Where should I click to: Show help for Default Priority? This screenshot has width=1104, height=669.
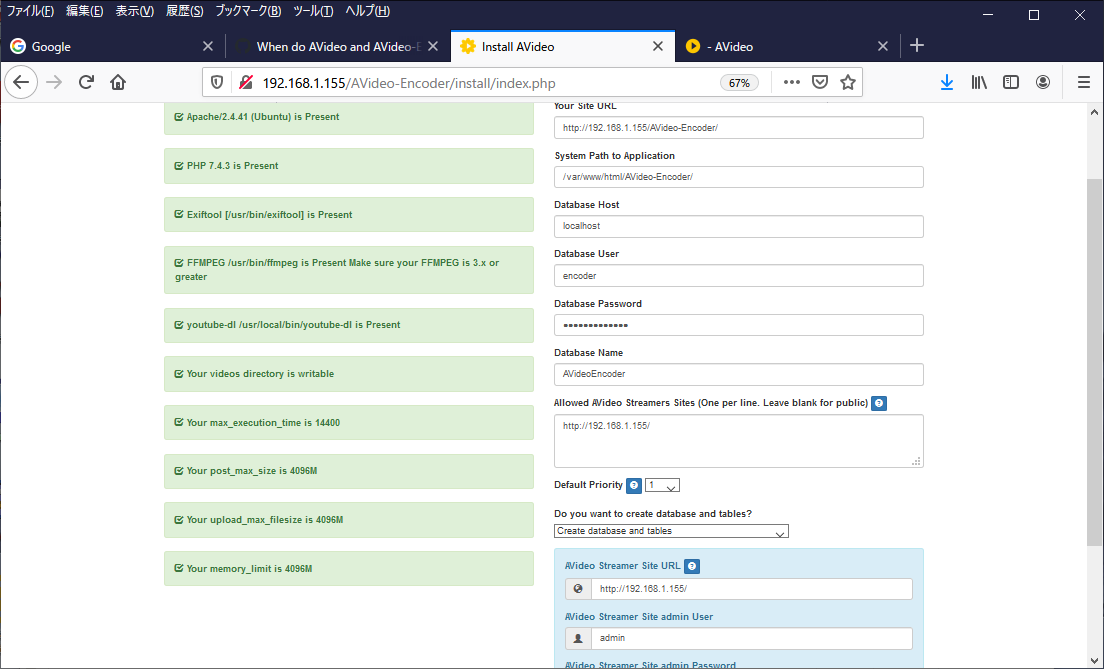coord(634,485)
